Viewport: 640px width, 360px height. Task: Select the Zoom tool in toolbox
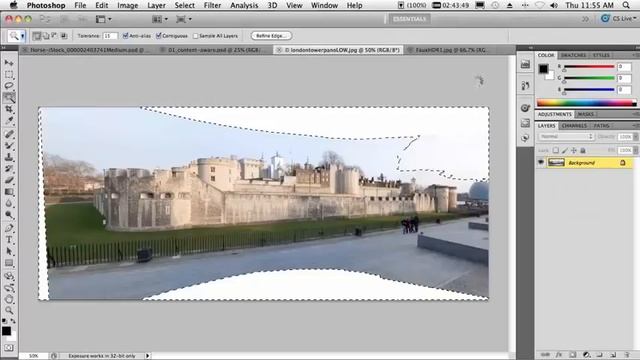pos(9,311)
